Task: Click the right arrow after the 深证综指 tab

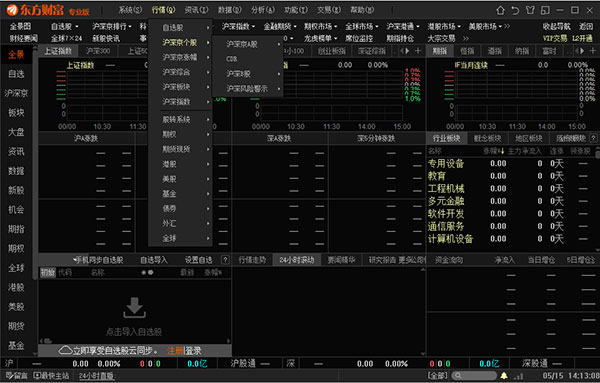Action: pos(408,51)
